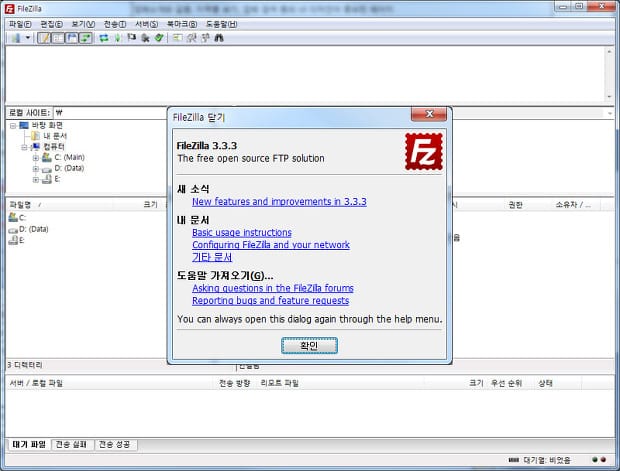The height and width of the screenshot is (471, 620).
Task: Collapse the 바탕 화면 tree node
Action: tap(13, 126)
